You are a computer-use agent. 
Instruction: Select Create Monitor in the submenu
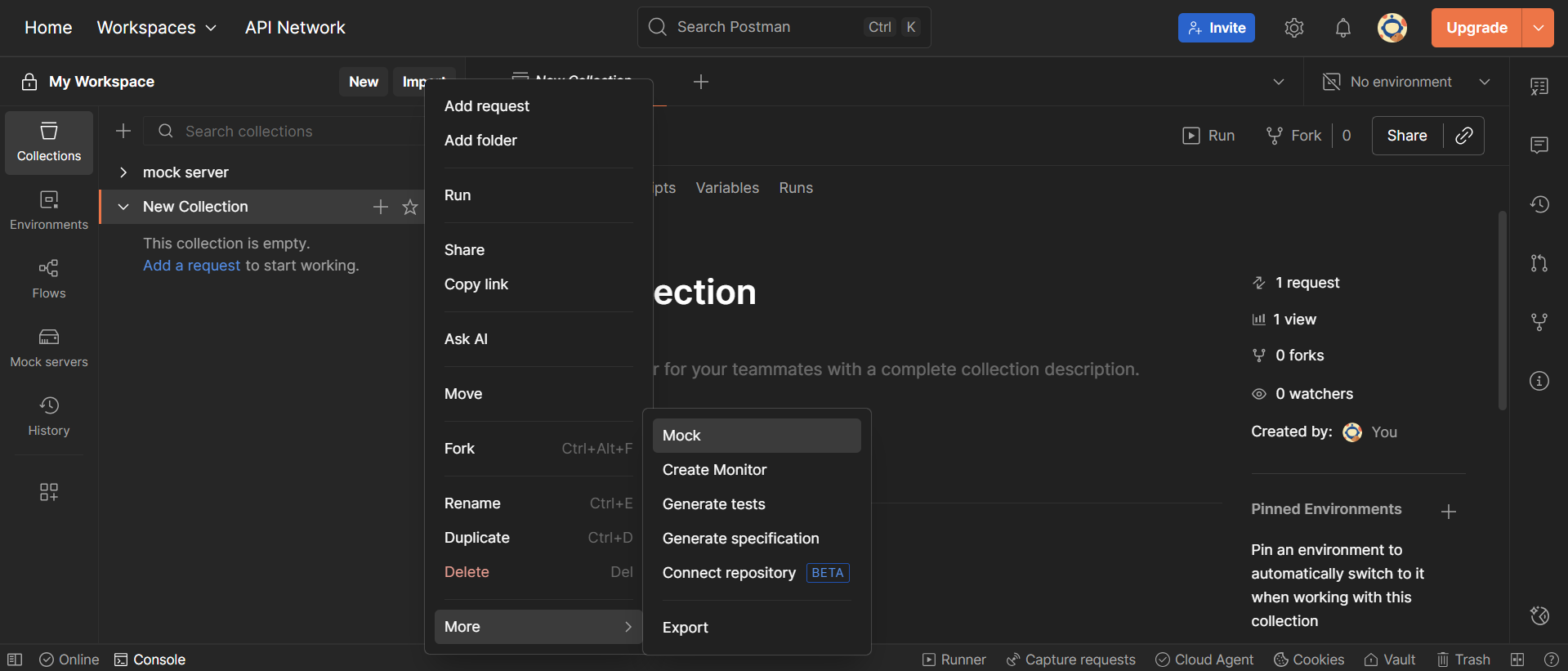click(x=757, y=470)
